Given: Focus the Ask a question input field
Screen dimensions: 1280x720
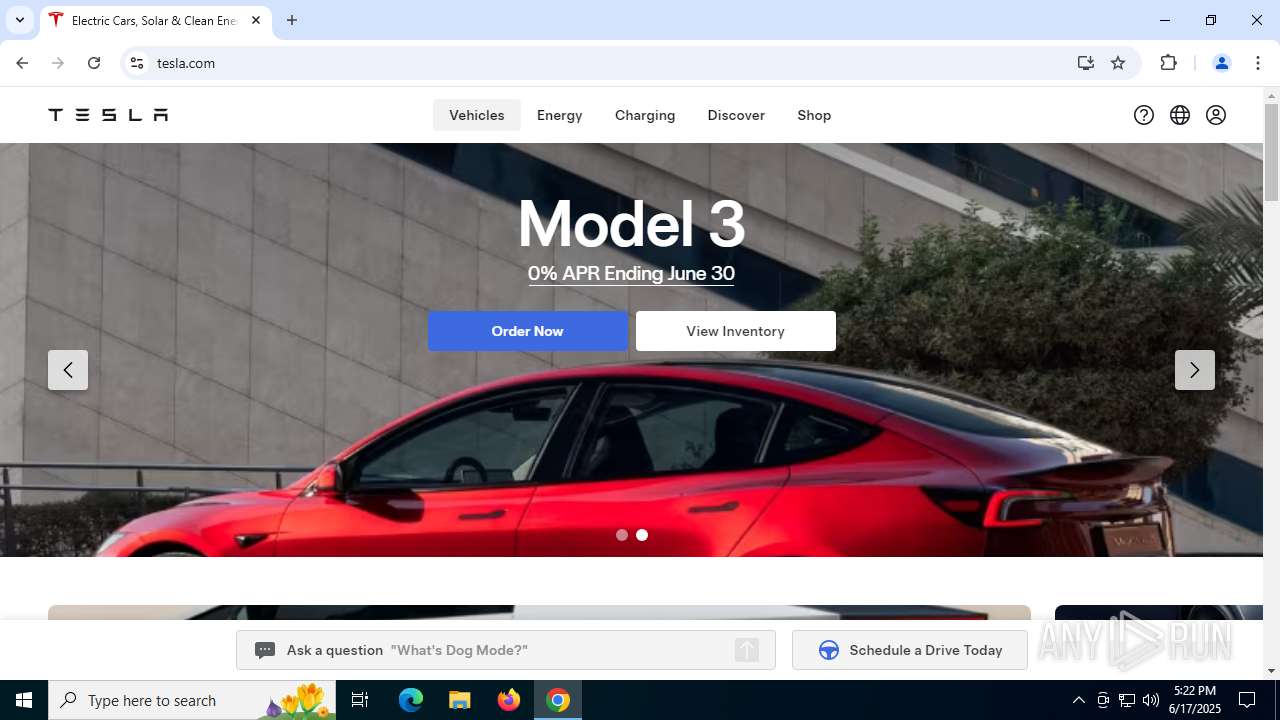Looking at the screenshot, I should [x=506, y=650].
